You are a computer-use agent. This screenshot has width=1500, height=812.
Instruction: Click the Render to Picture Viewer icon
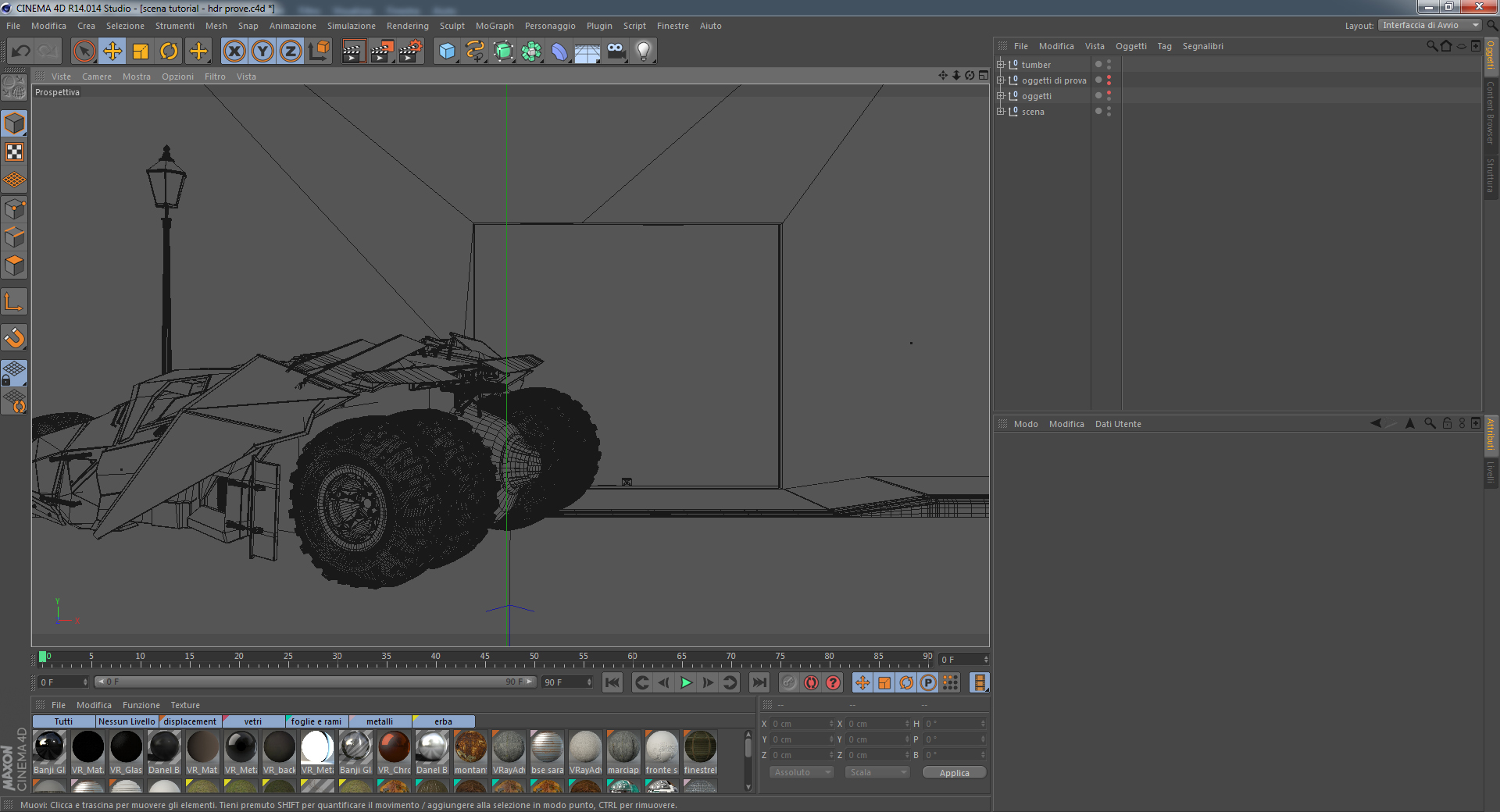382,52
